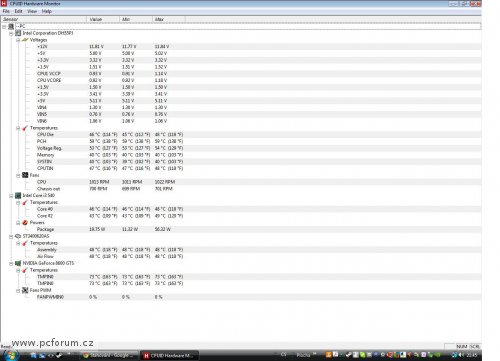Open the File menu
This screenshot has height=361, width=500.
point(6,11)
